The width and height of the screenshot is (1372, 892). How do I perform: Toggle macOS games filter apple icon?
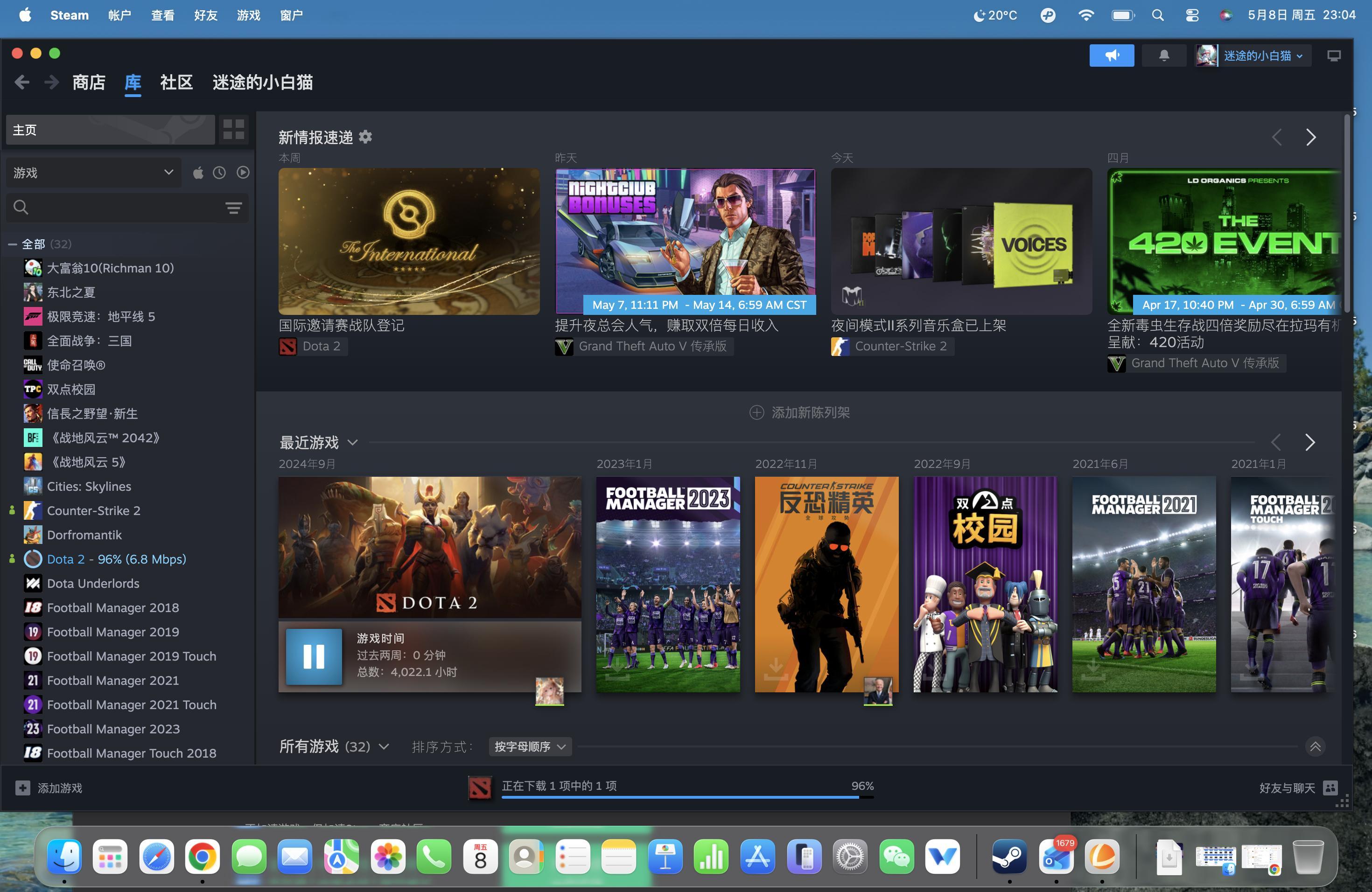click(198, 172)
